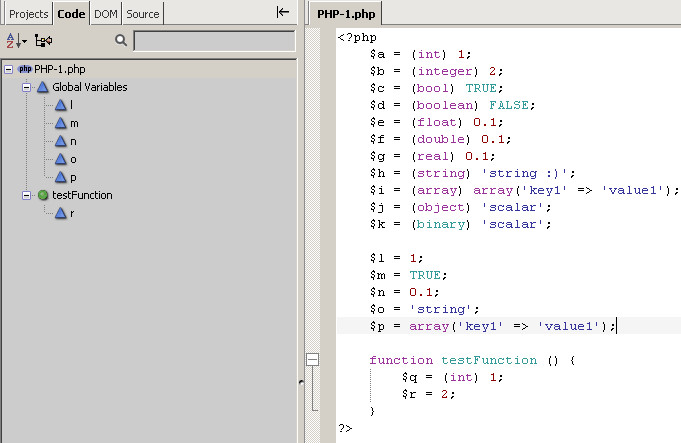Click the $q variable in function body
Screen dimensions: 681x443
click(409, 377)
